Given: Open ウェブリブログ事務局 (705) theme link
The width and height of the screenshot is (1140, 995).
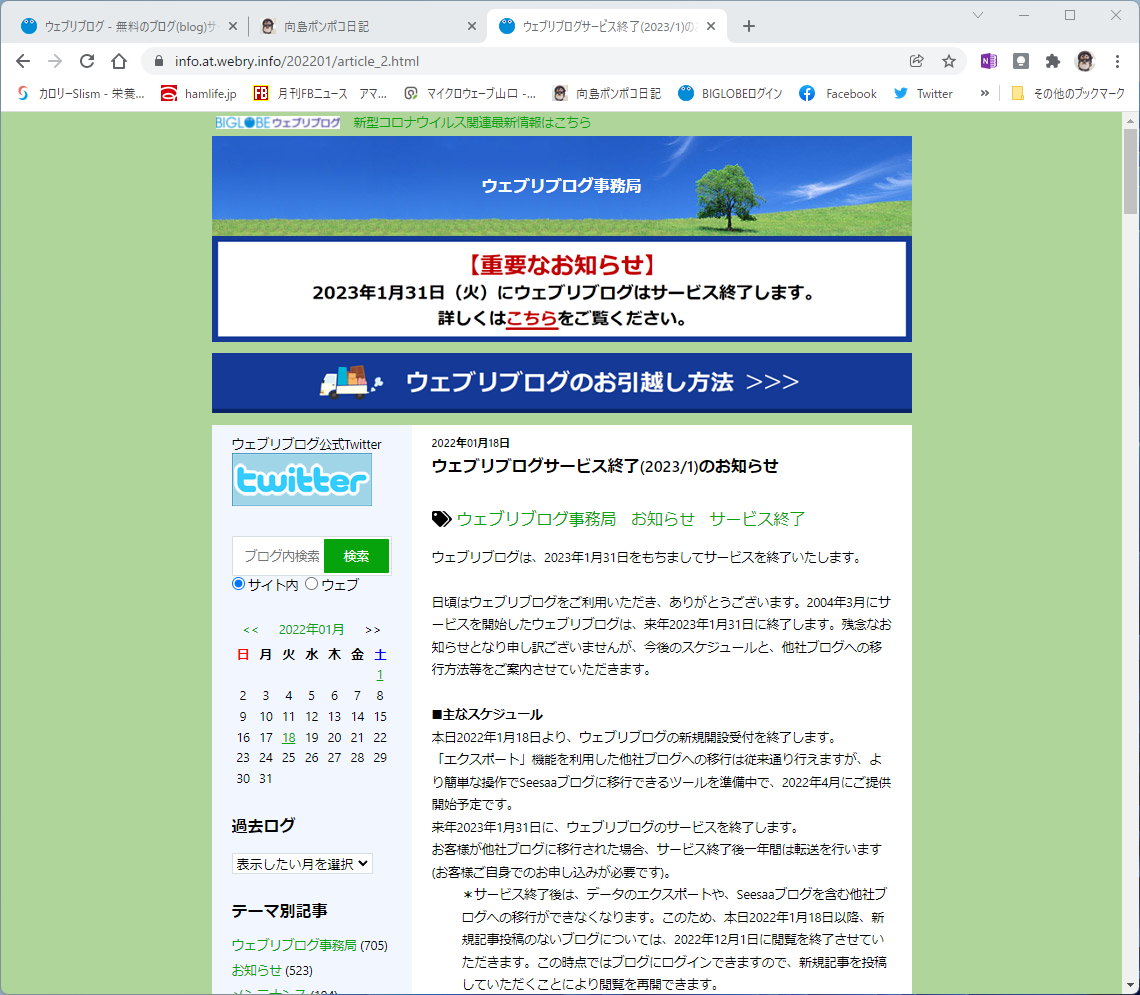Looking at the screenshot, I should pos(294,945).
